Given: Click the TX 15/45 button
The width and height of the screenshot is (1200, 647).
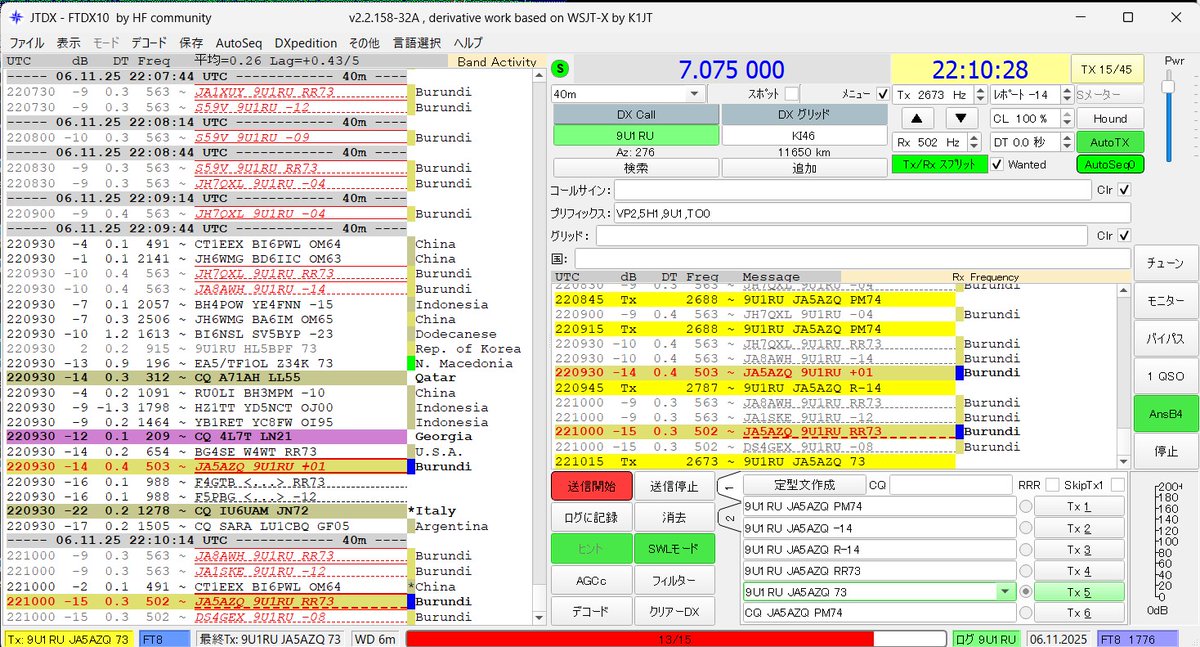Looking at the screenshot, I should pyautogui.click(x=1107, y=69).
